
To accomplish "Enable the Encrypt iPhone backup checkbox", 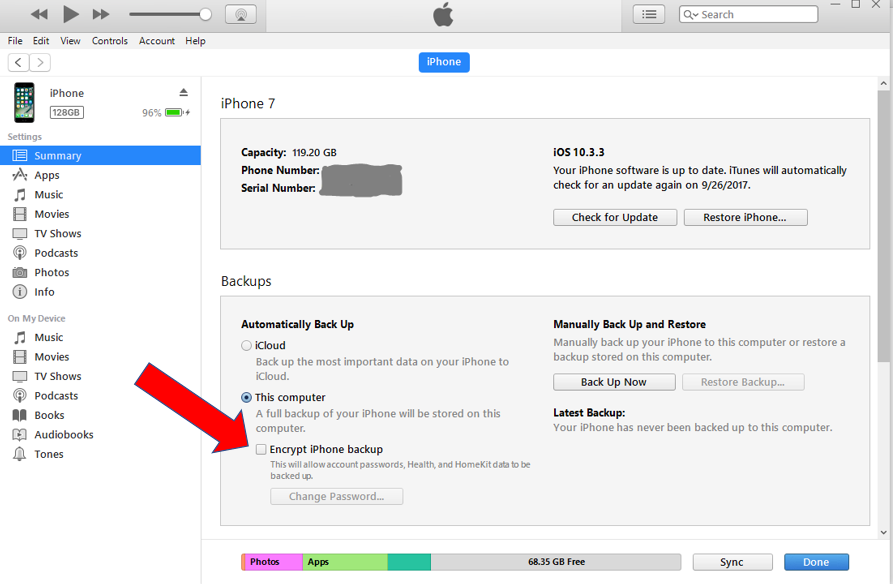I will point(261,449).
